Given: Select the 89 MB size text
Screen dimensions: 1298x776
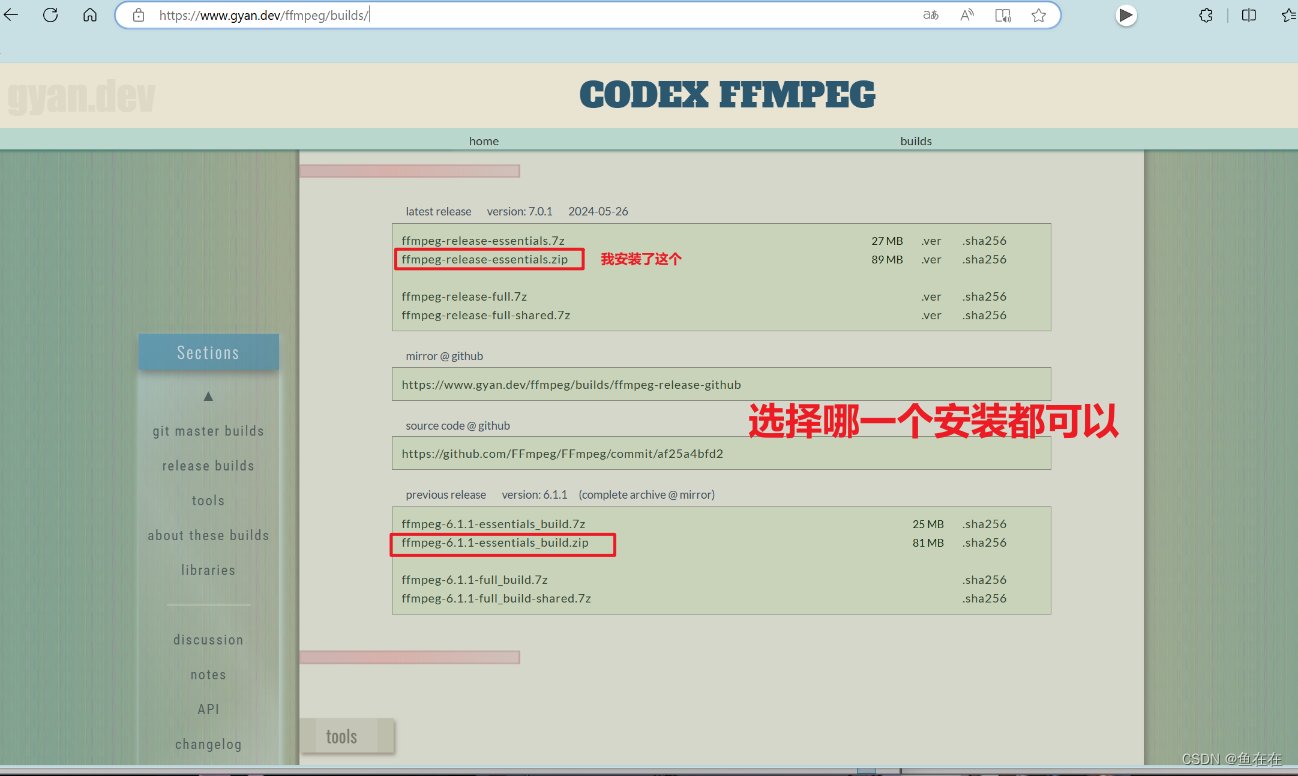Looking at the screenshot, I should [x=887, y=259].
